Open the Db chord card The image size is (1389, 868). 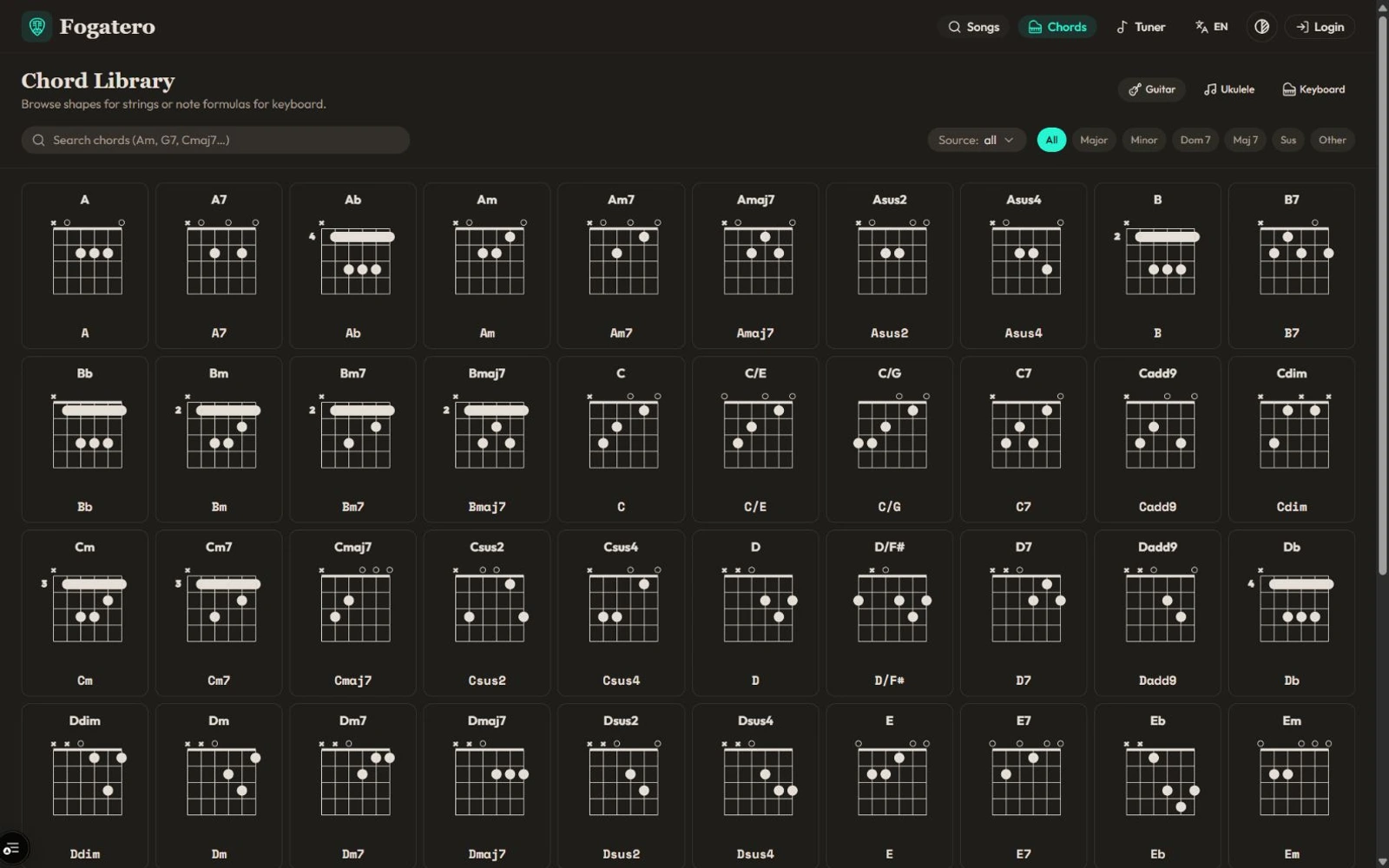coord(1292,613)
